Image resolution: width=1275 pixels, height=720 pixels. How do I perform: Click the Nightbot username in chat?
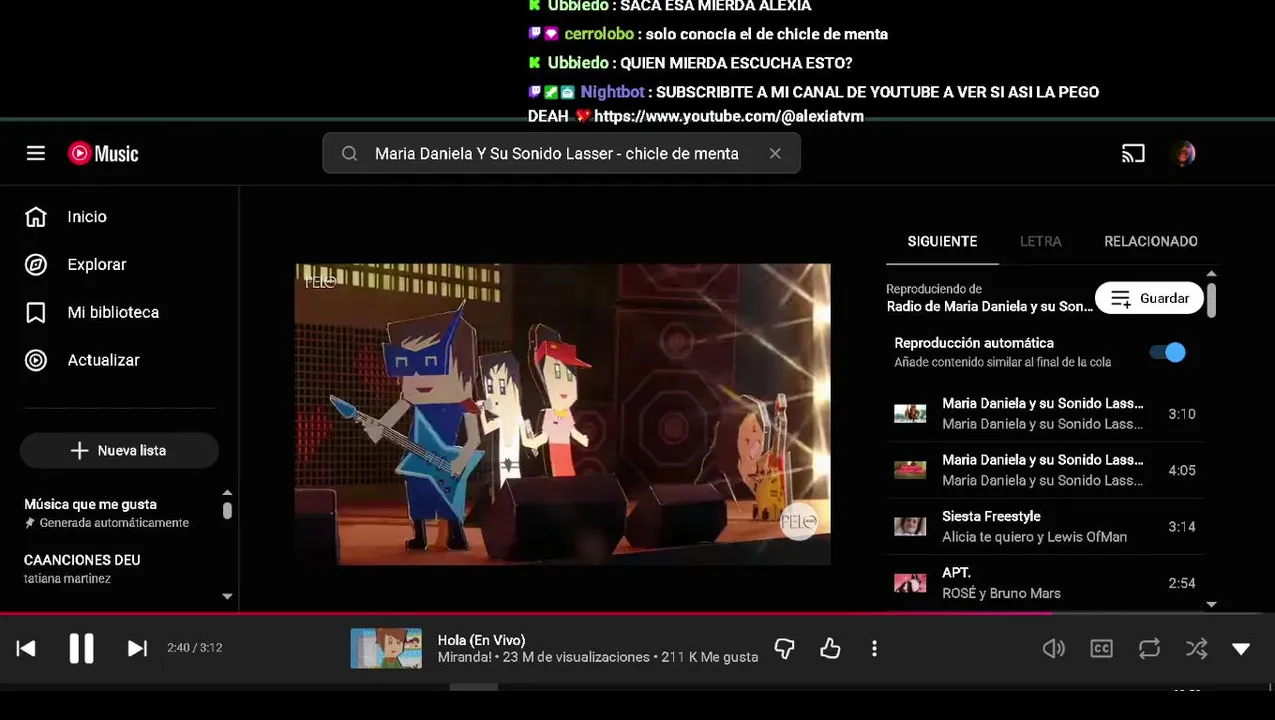click(612, 92)
